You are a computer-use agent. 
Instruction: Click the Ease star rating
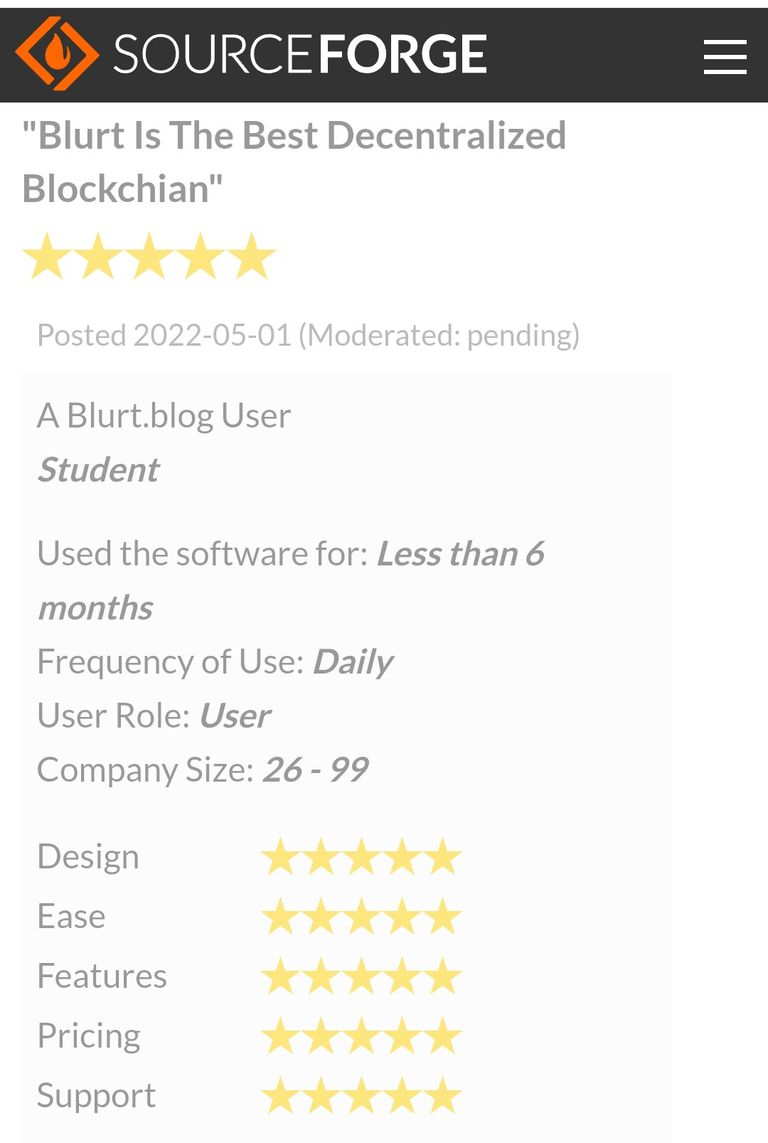tap(361, 916)
